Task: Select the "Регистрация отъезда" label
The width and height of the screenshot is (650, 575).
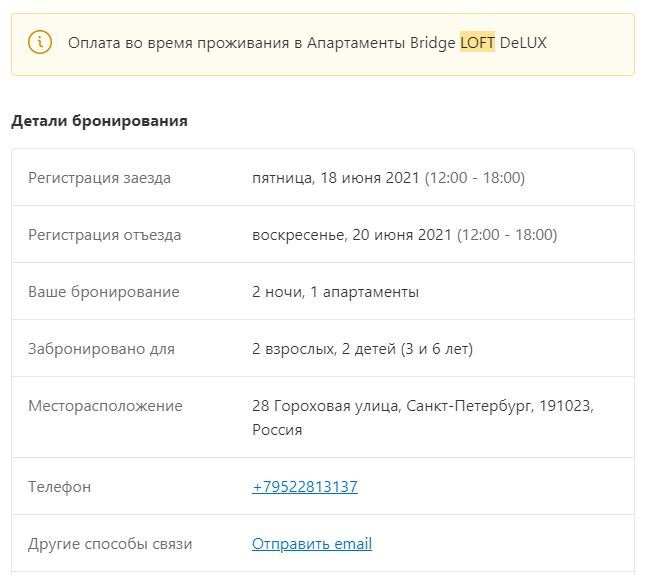Action: 104,235
